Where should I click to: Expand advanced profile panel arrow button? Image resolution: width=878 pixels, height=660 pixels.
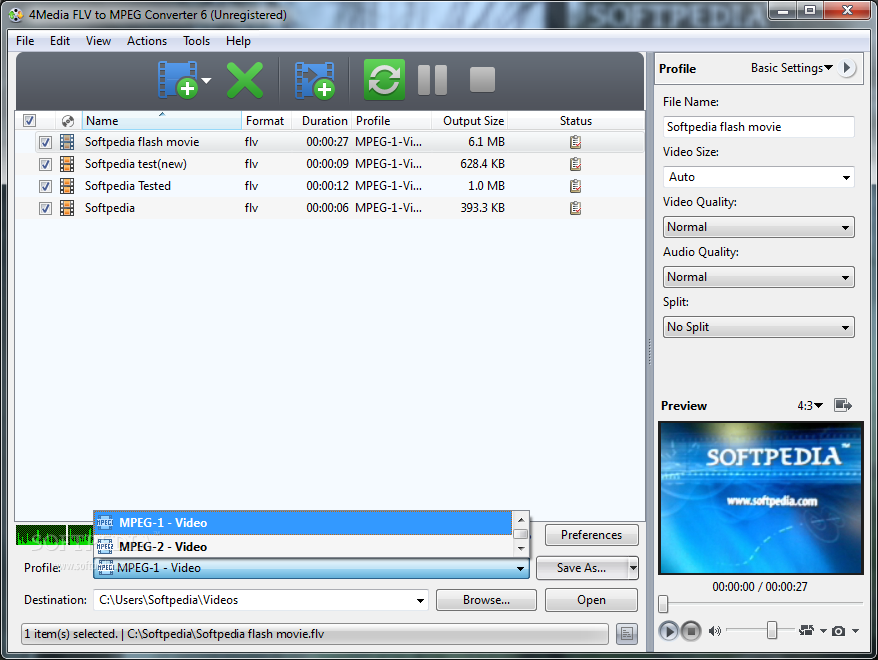(x=847, y=68)
